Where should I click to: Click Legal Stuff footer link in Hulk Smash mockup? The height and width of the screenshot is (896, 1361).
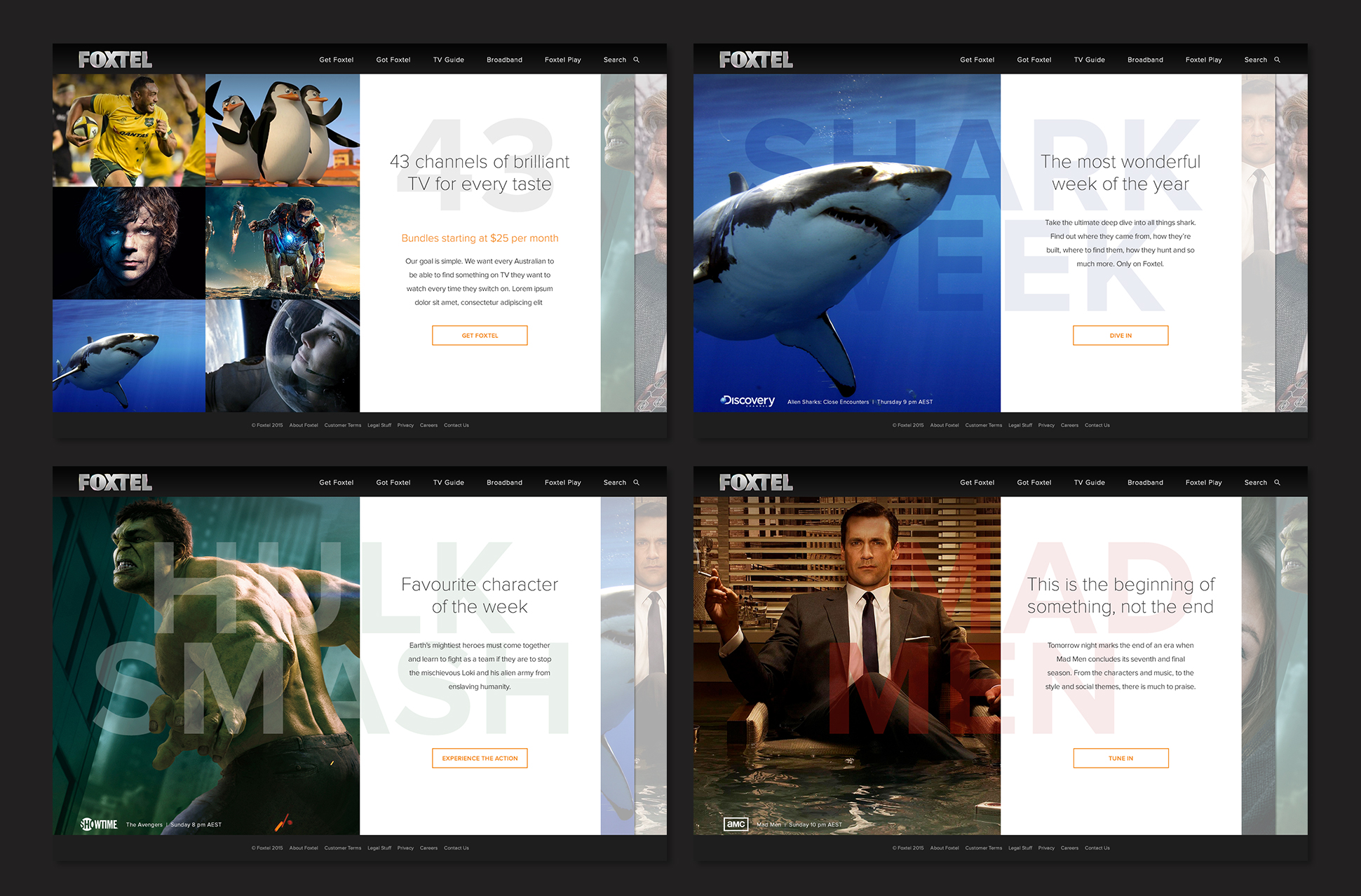(x=379, y=848)
